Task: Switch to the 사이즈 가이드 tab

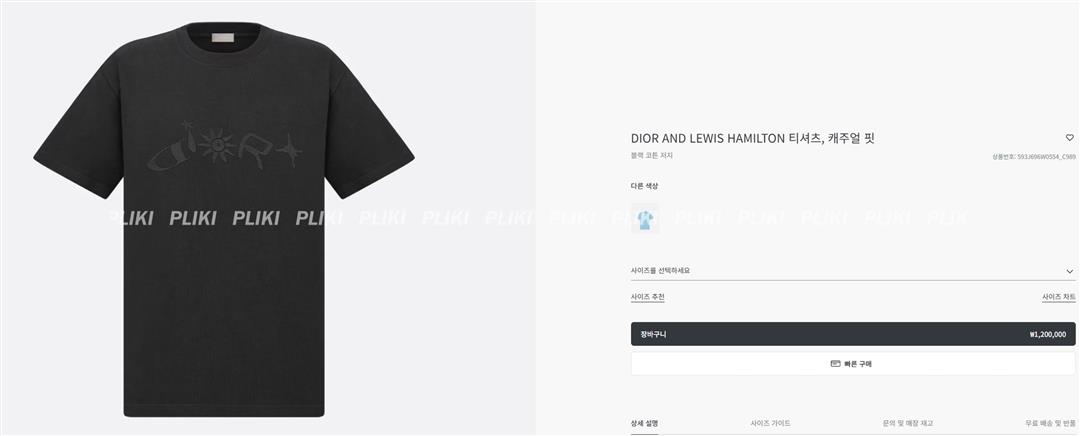Action: click(771, 423)
